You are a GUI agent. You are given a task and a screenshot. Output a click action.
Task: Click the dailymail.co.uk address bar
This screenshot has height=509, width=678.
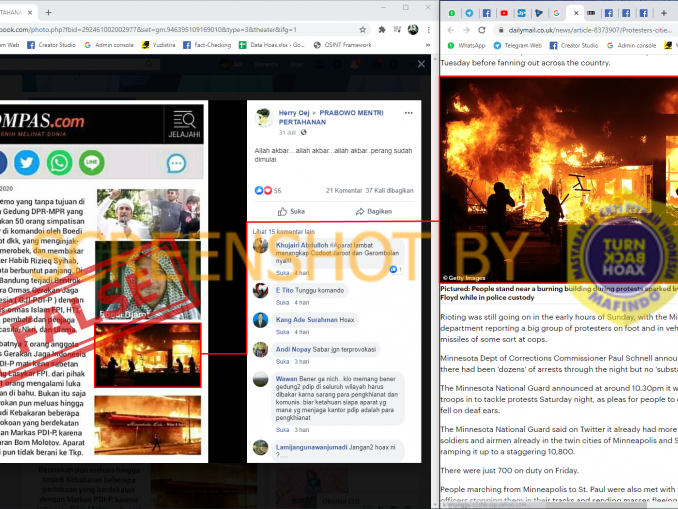pyautogui.click(x=585, y=30)
